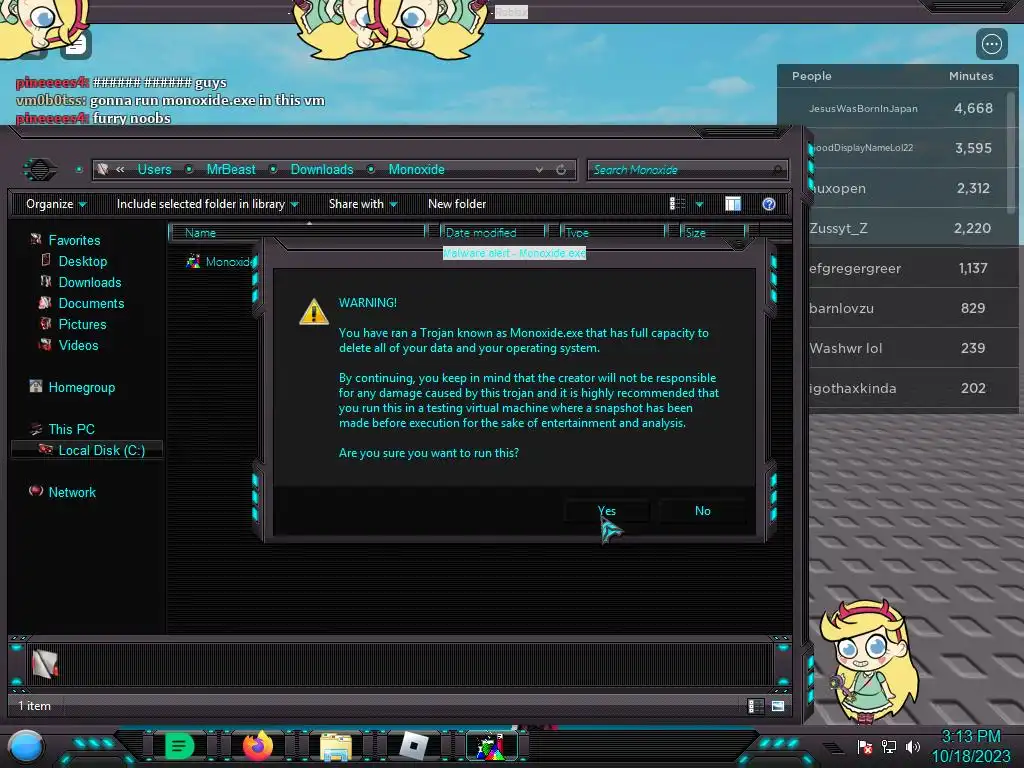Expand the view options arrow

coord(699,204)
